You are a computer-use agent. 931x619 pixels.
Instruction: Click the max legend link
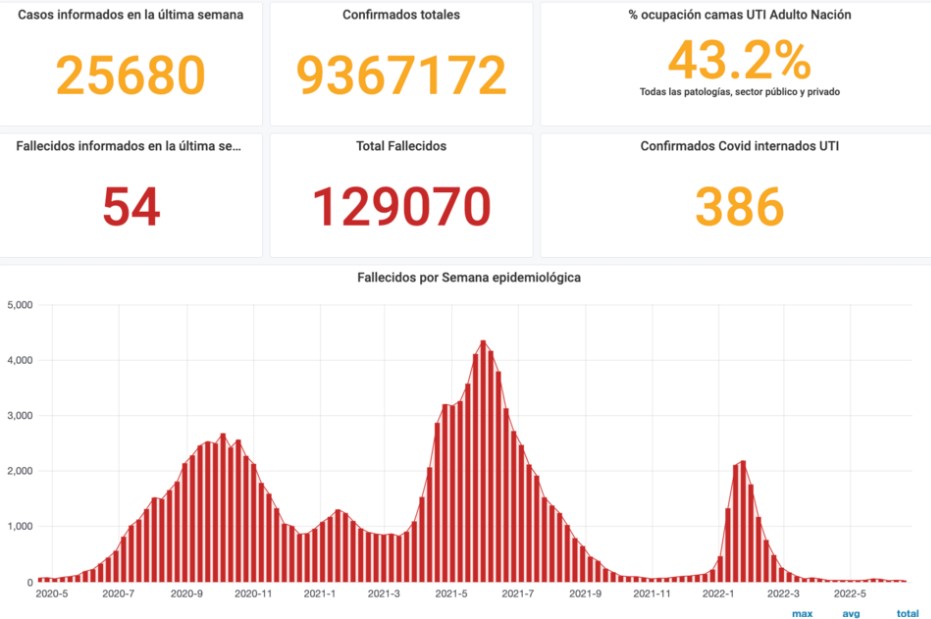802,613
